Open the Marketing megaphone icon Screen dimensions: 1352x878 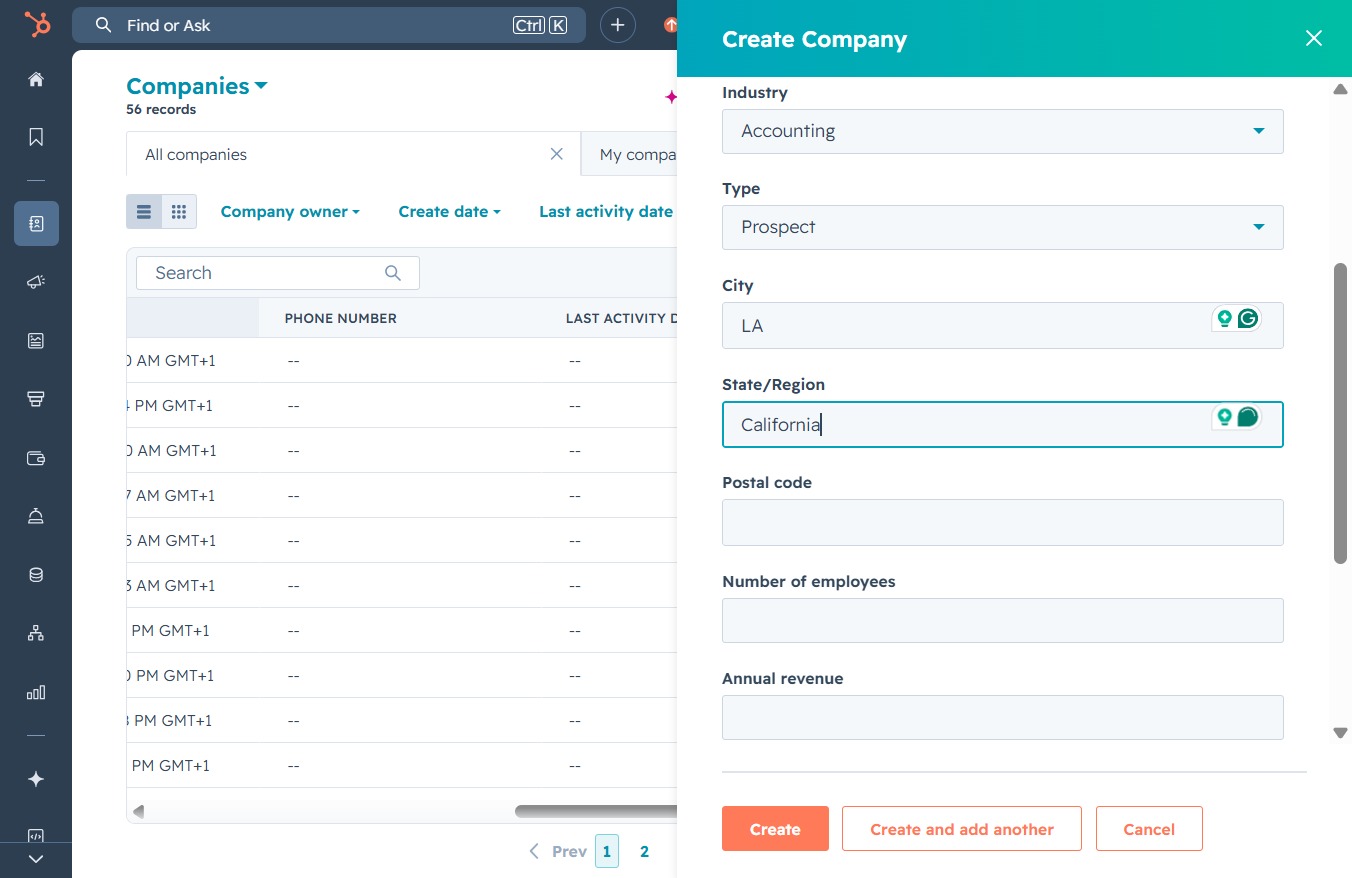tap(36, 282)
